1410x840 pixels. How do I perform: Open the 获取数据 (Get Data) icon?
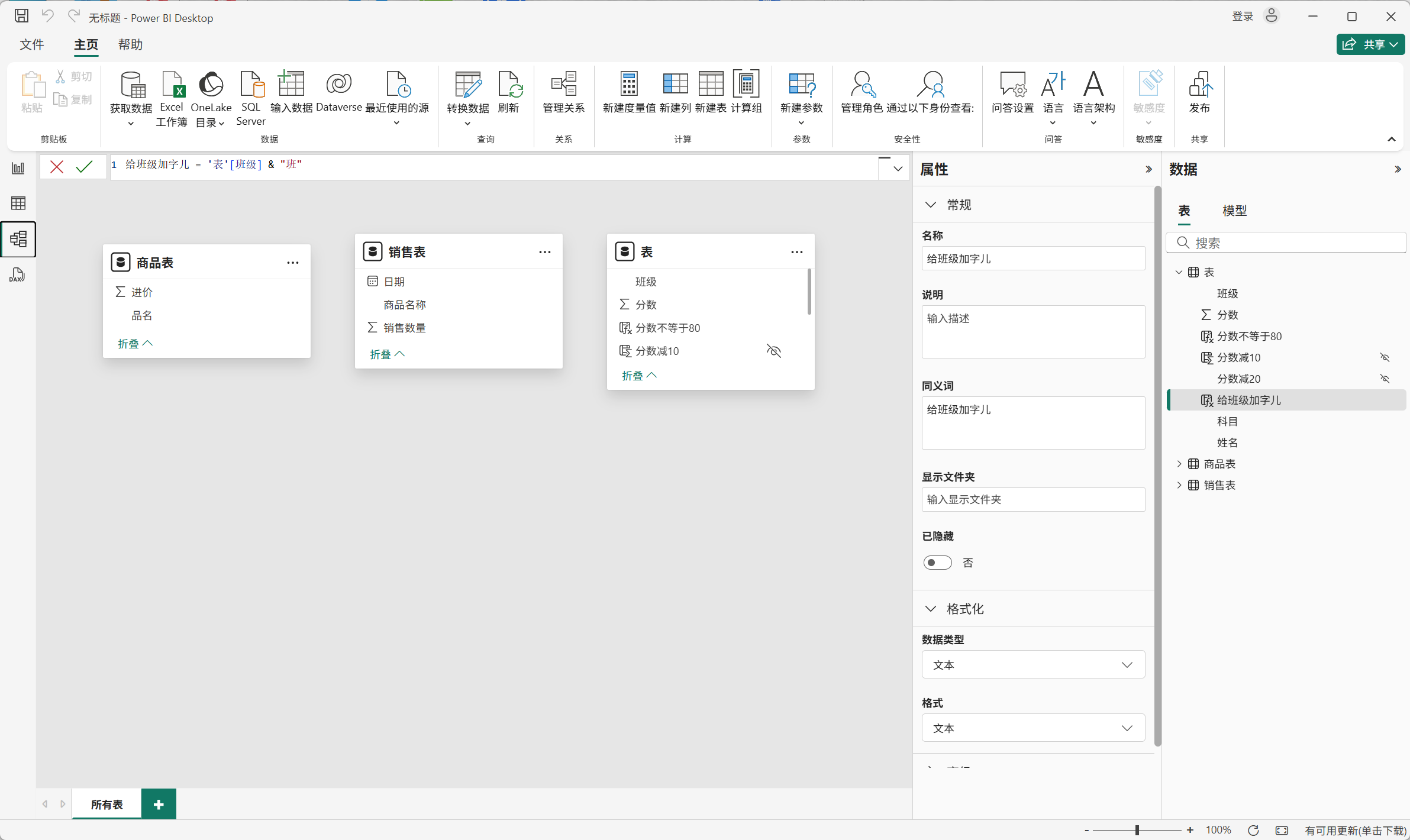point(131,86)
